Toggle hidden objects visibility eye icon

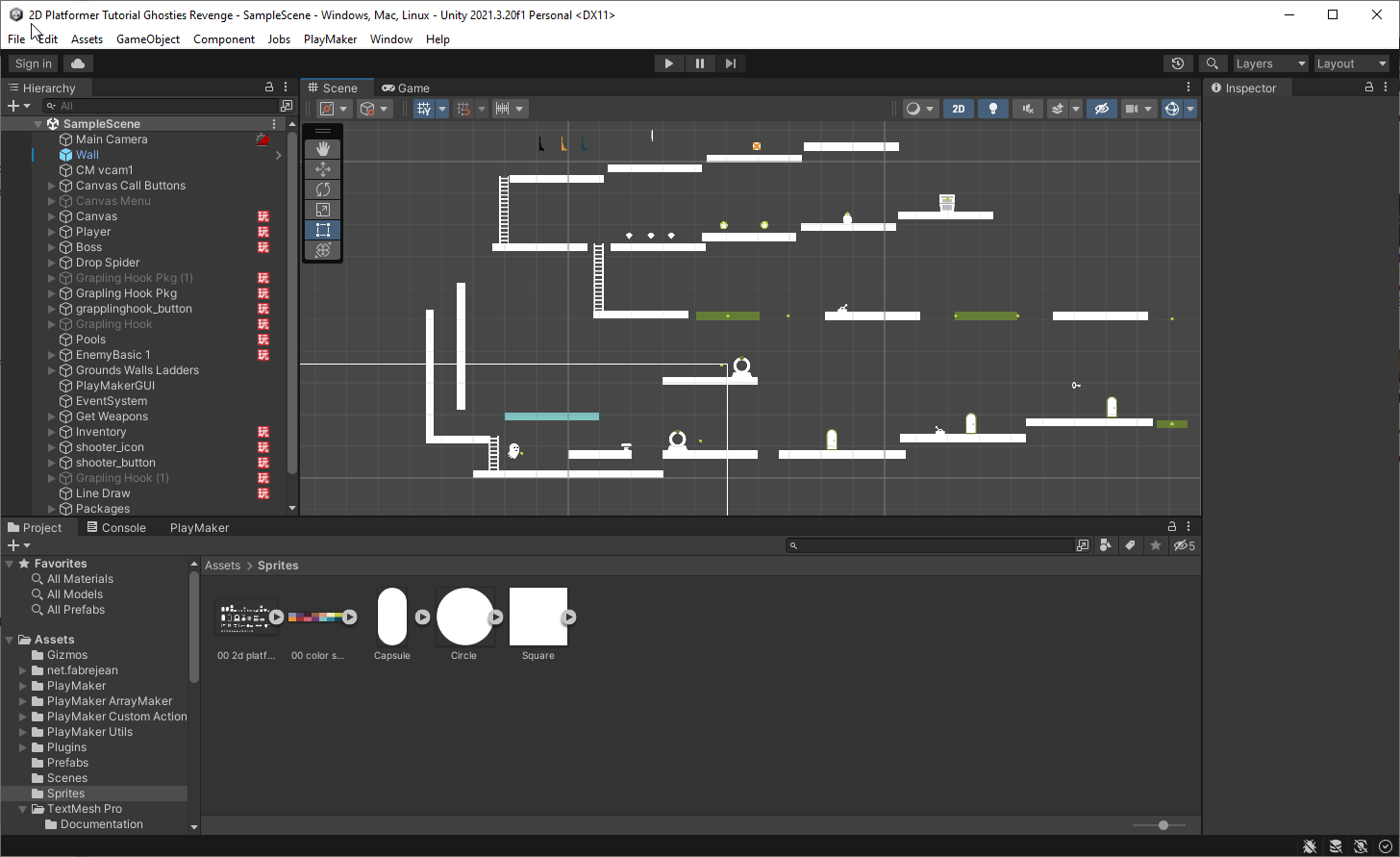click(1102, 109)
